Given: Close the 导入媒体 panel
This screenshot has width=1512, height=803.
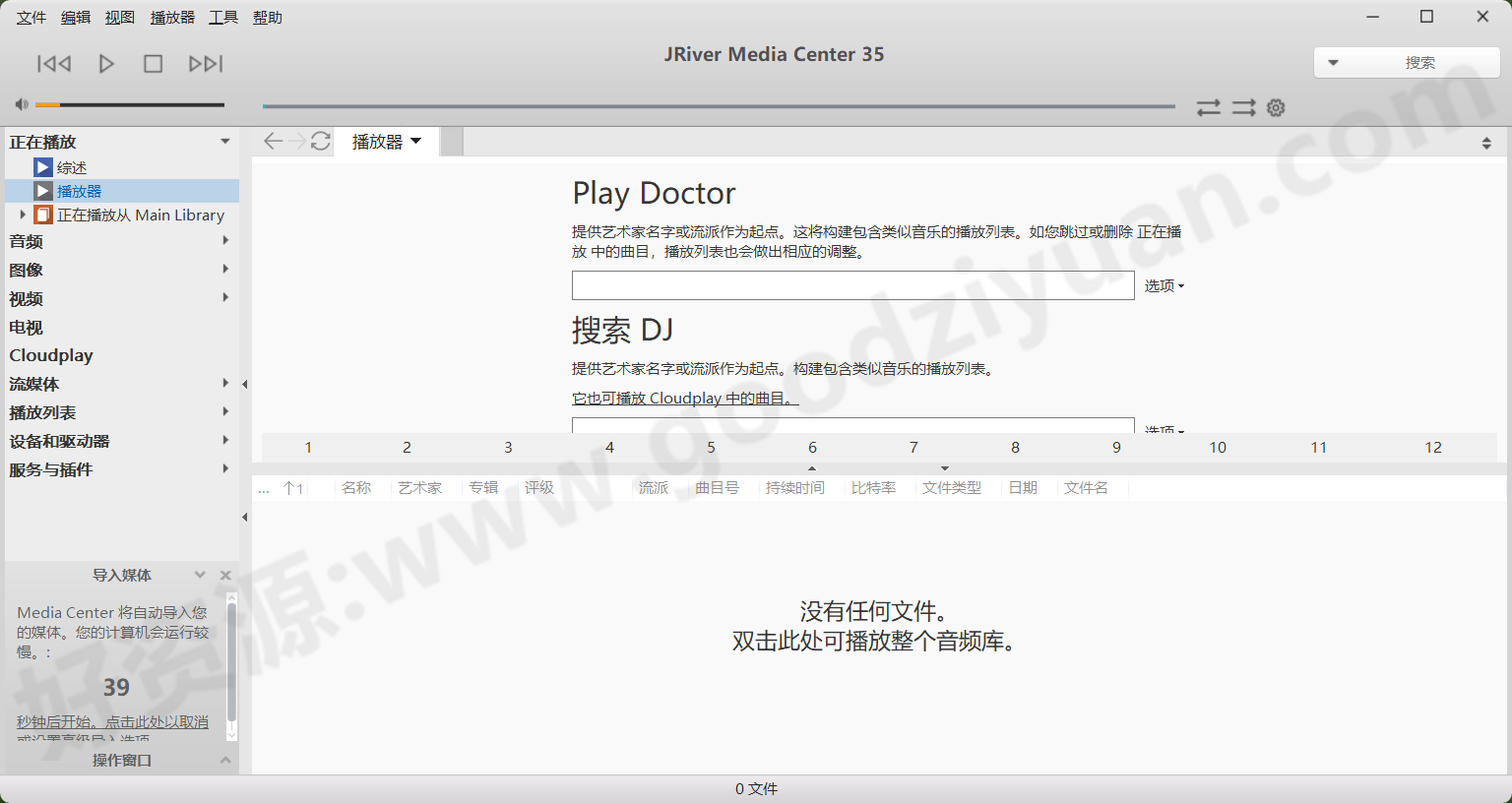Looking at the screenshot, I should pyautogui.click(x=225, y=575).
